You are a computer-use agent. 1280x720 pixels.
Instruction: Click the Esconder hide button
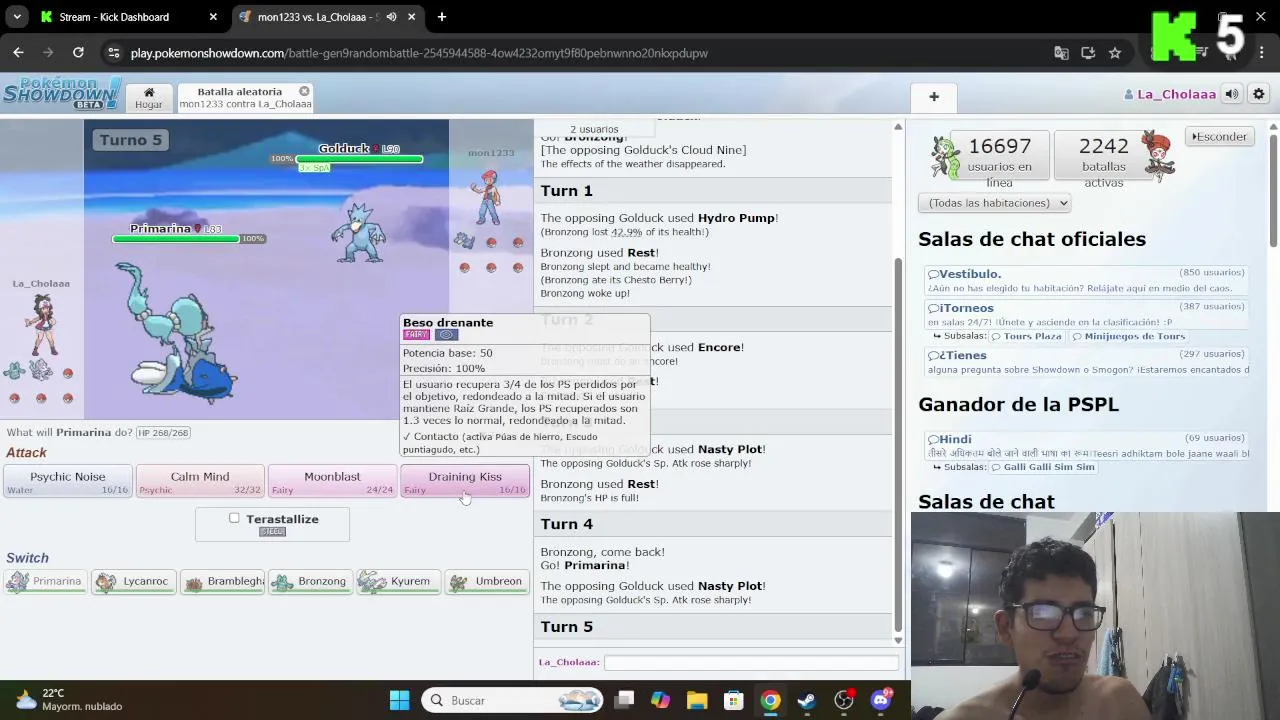[x=1220, y=136]
